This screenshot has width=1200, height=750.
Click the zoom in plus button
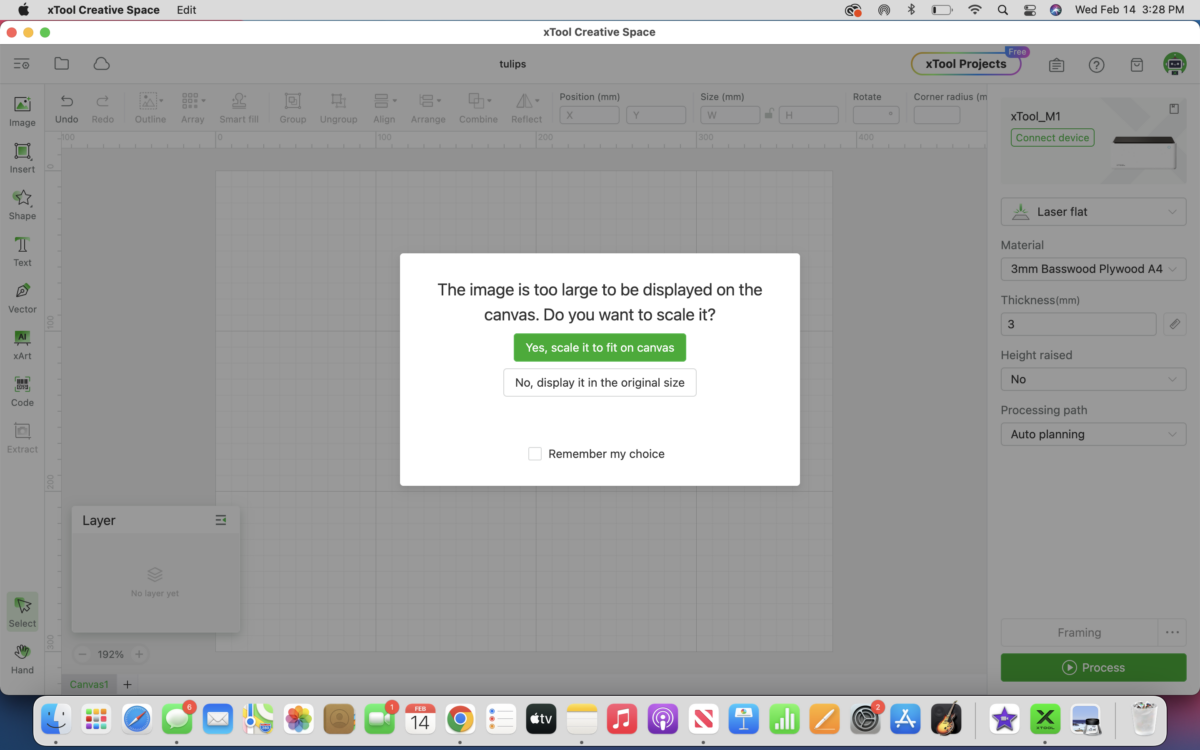pyautogui.click(x=139, y=654)
